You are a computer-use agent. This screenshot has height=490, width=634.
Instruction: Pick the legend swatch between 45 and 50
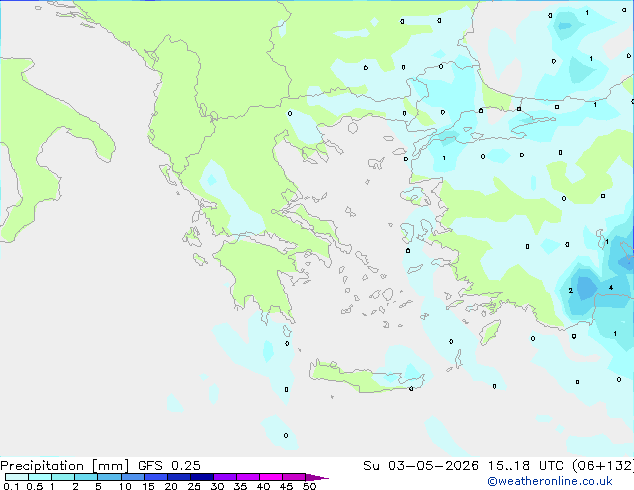tap(294, 477)
